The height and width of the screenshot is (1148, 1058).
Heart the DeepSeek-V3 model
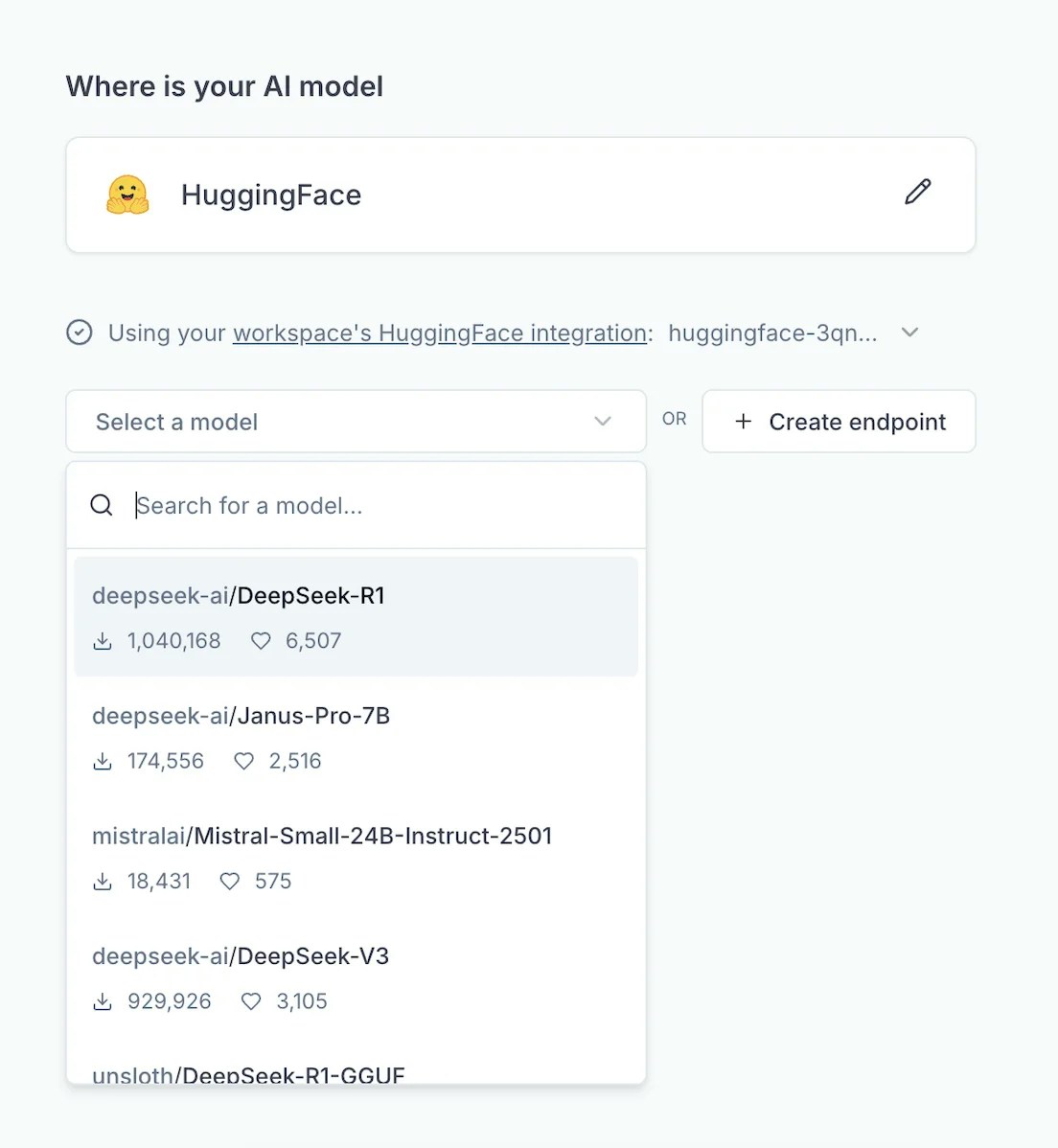tap(251, 1000)
